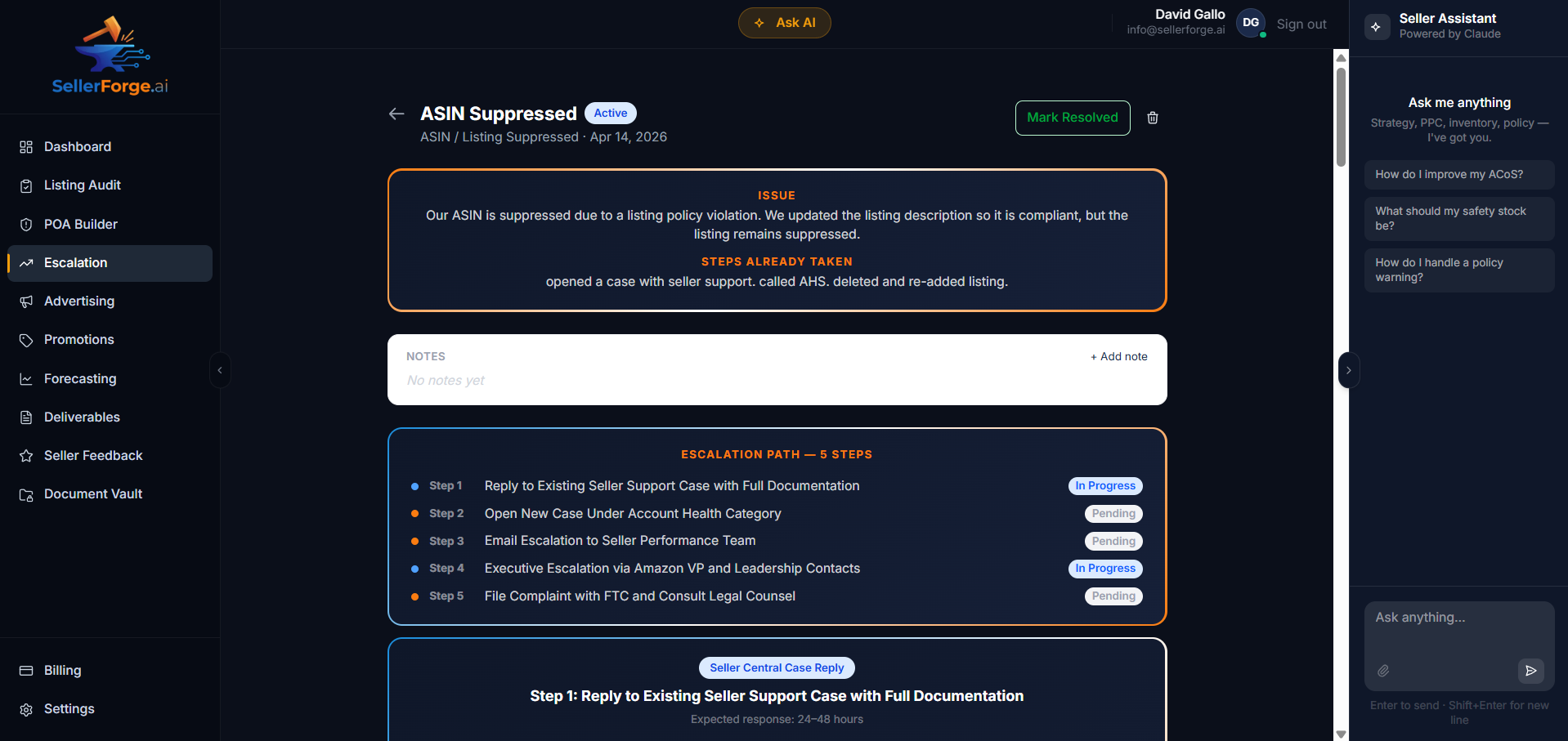
Task: Select the Document Vault
Action: (92, 493)
